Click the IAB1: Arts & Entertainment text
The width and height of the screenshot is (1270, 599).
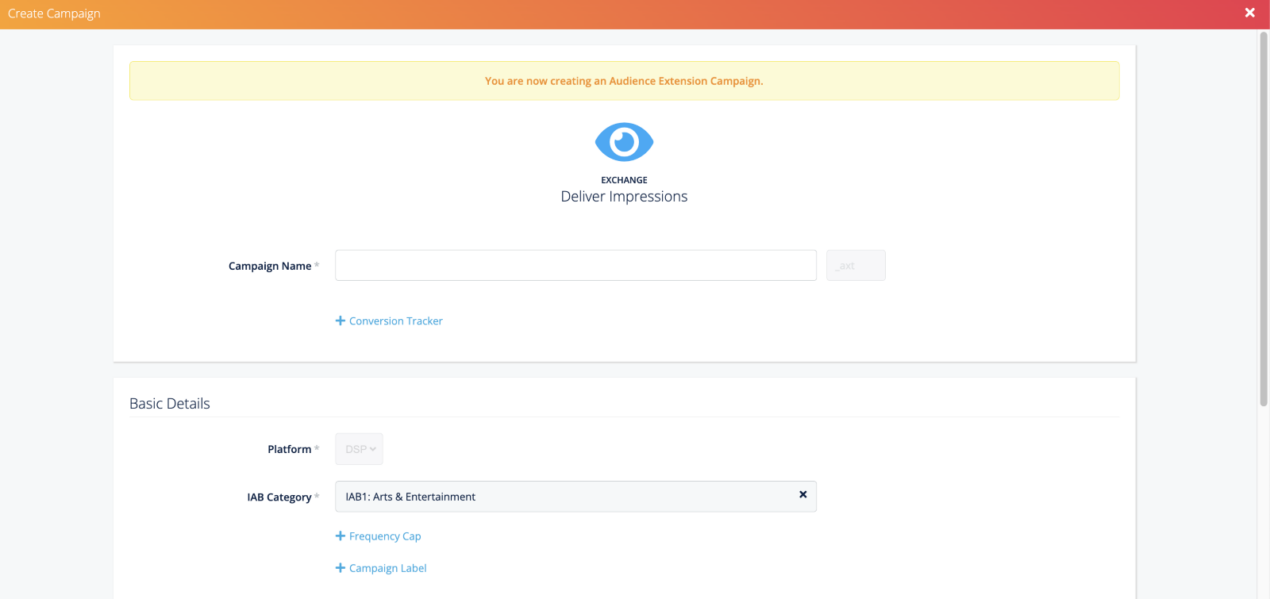[411, 495]
